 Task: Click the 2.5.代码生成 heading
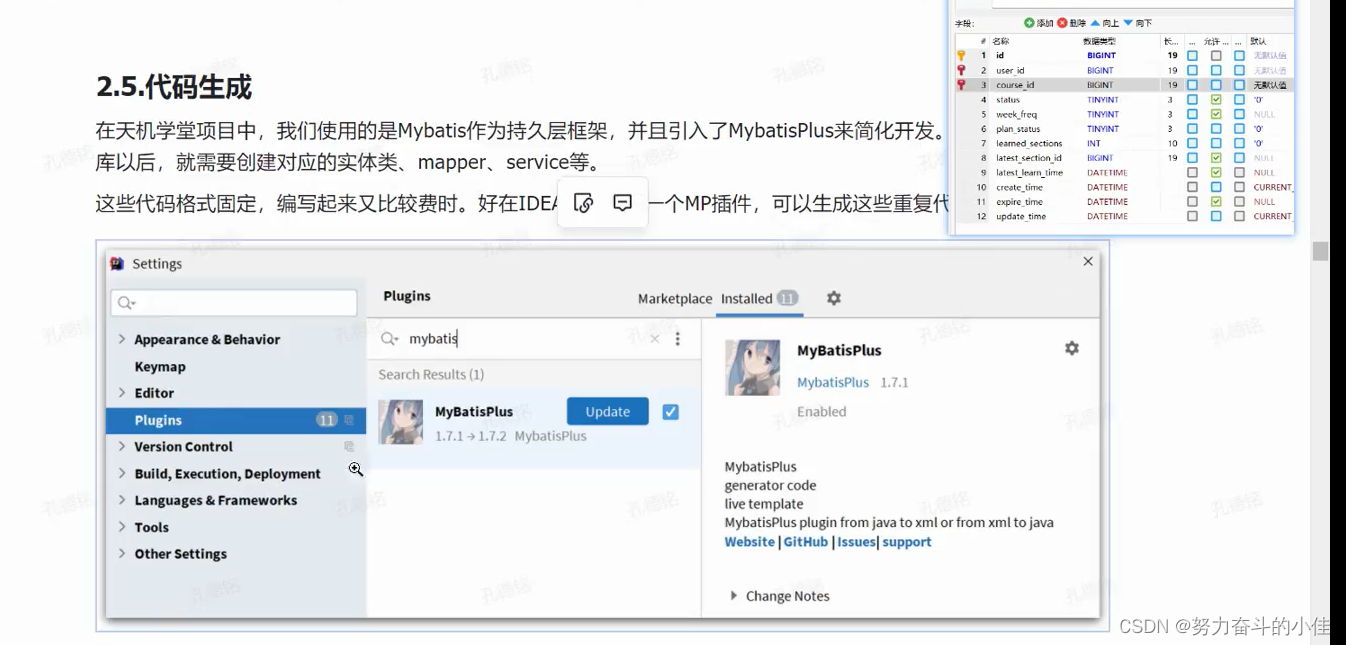(x=174, y=87)
